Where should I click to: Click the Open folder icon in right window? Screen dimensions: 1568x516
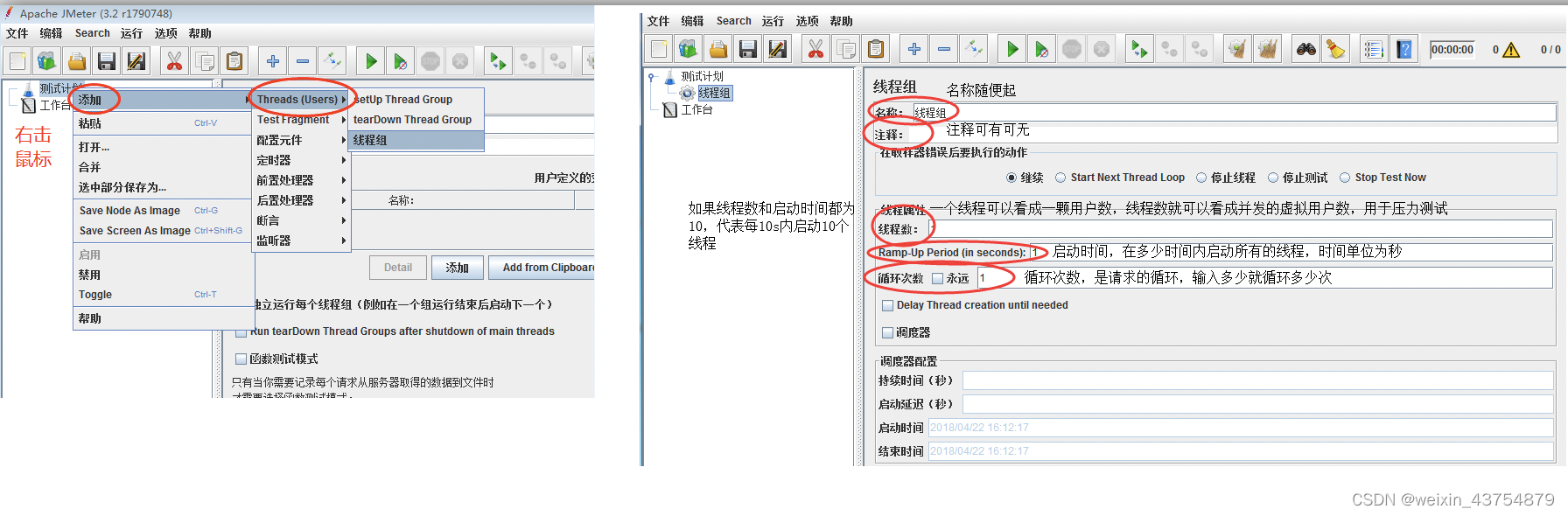pos(718,49)
